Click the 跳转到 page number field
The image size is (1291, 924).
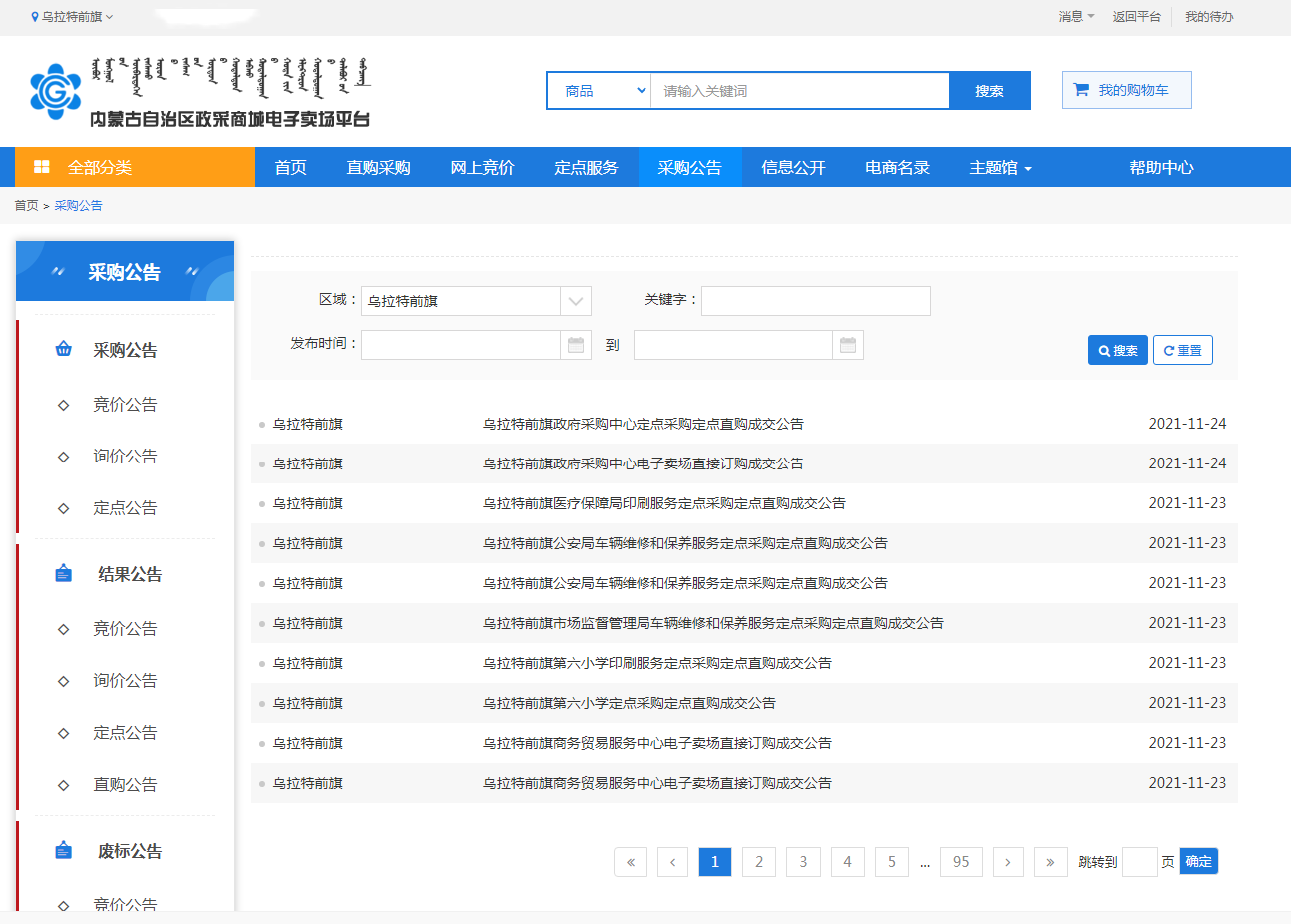point(1140,862)
